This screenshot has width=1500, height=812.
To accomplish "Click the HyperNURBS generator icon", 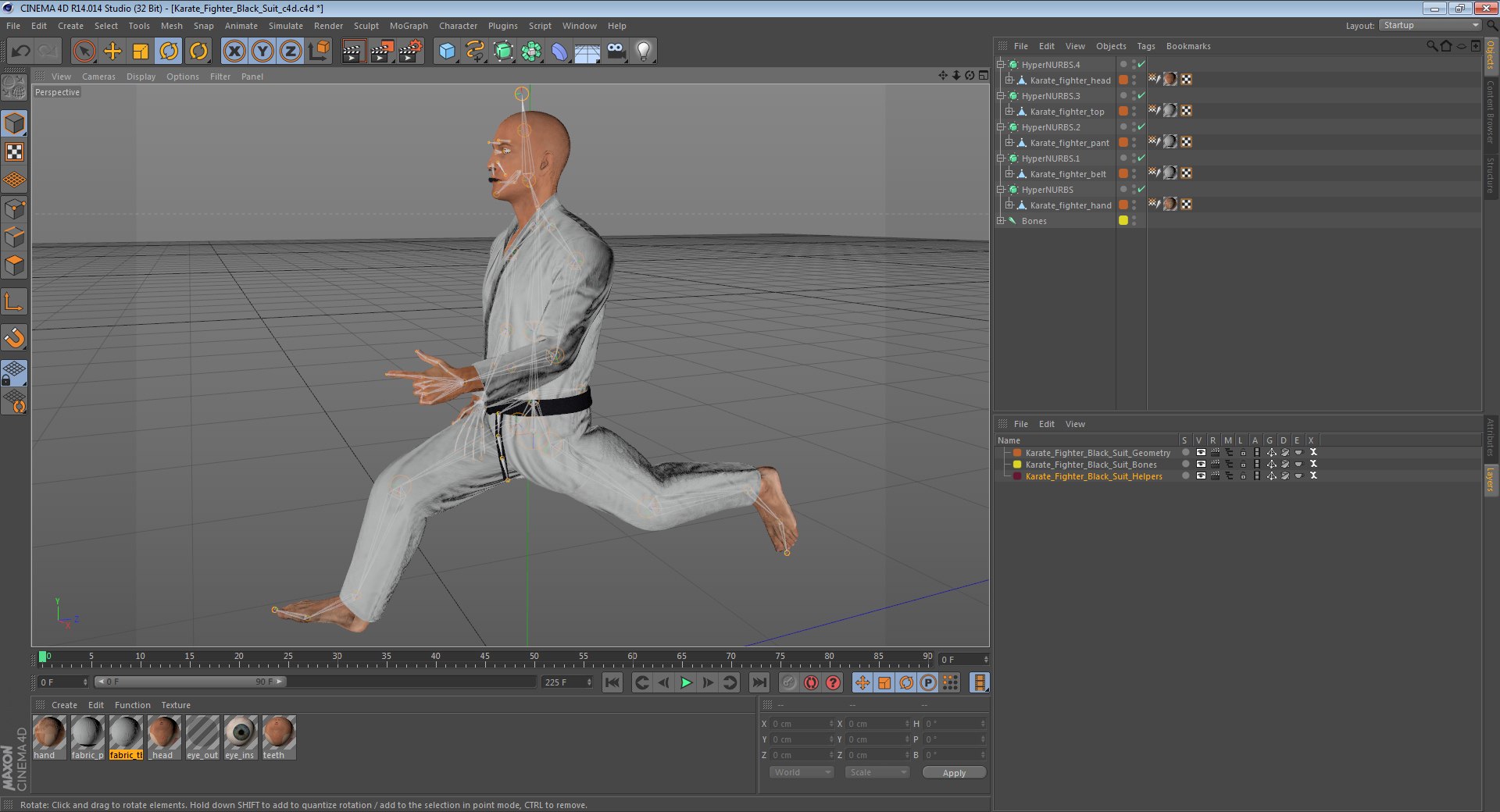I will click(x=504, y=52).
